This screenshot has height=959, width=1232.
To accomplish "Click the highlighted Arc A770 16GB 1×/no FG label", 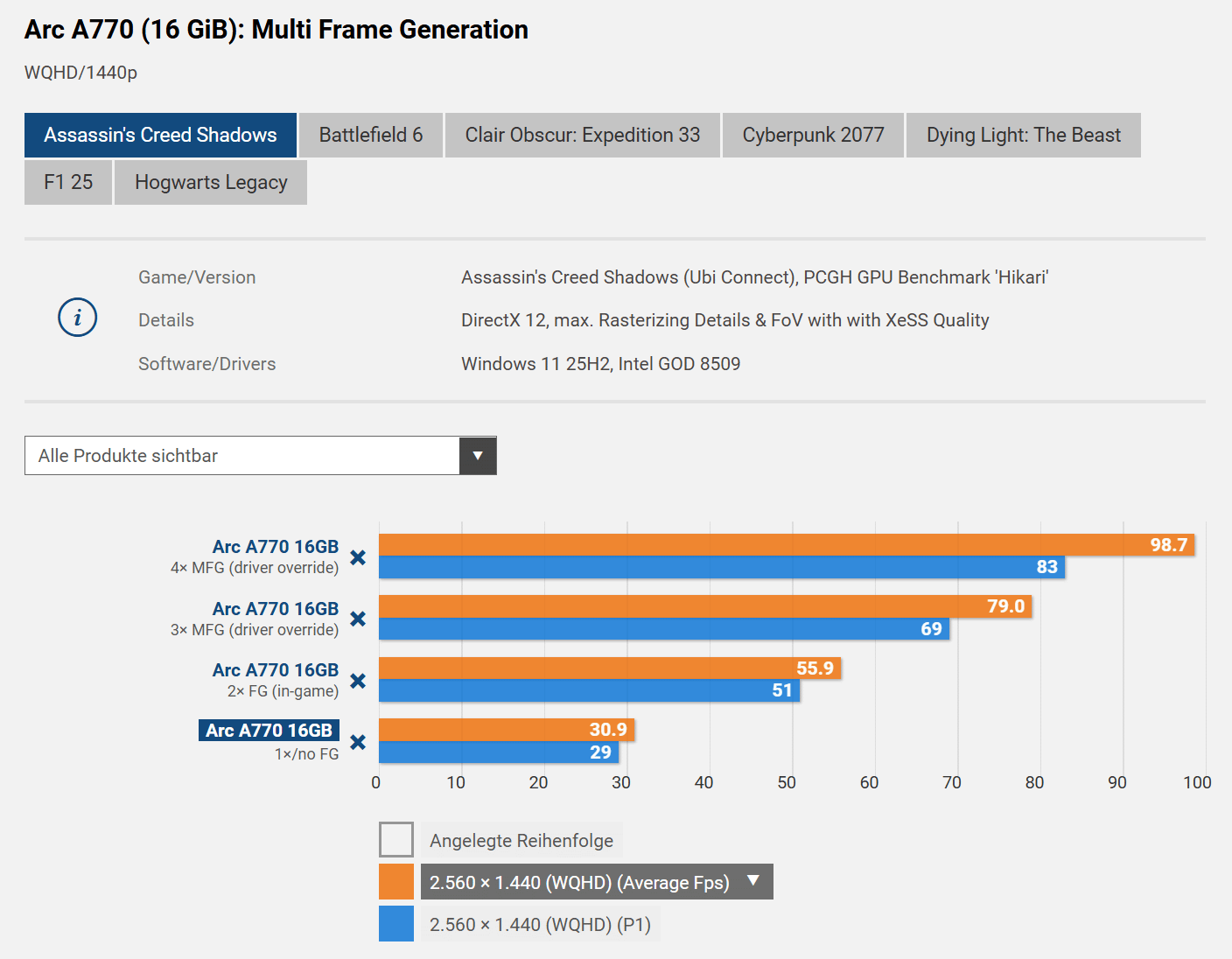I will point(269,731).
